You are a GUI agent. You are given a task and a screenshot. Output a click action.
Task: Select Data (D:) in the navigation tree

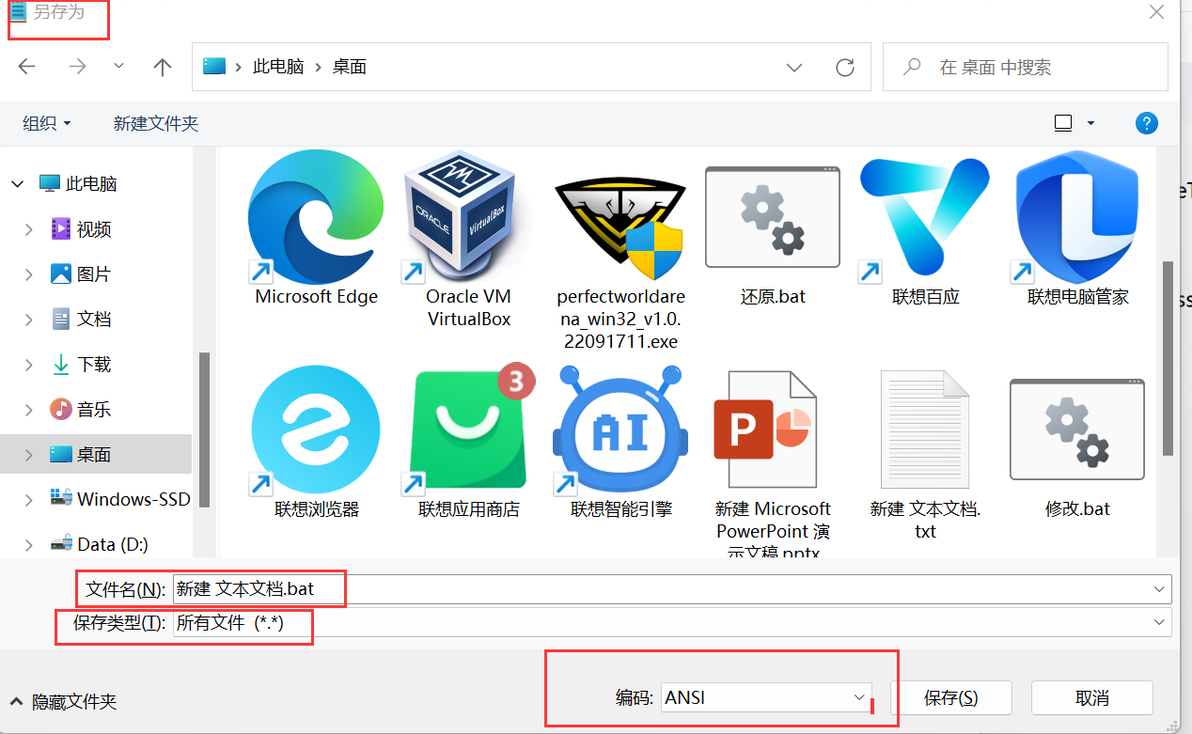point(100,544)
